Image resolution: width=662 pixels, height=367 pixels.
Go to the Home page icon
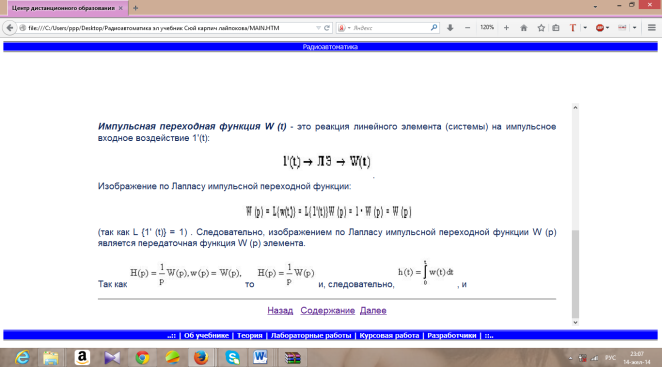[x=524, y=28]
